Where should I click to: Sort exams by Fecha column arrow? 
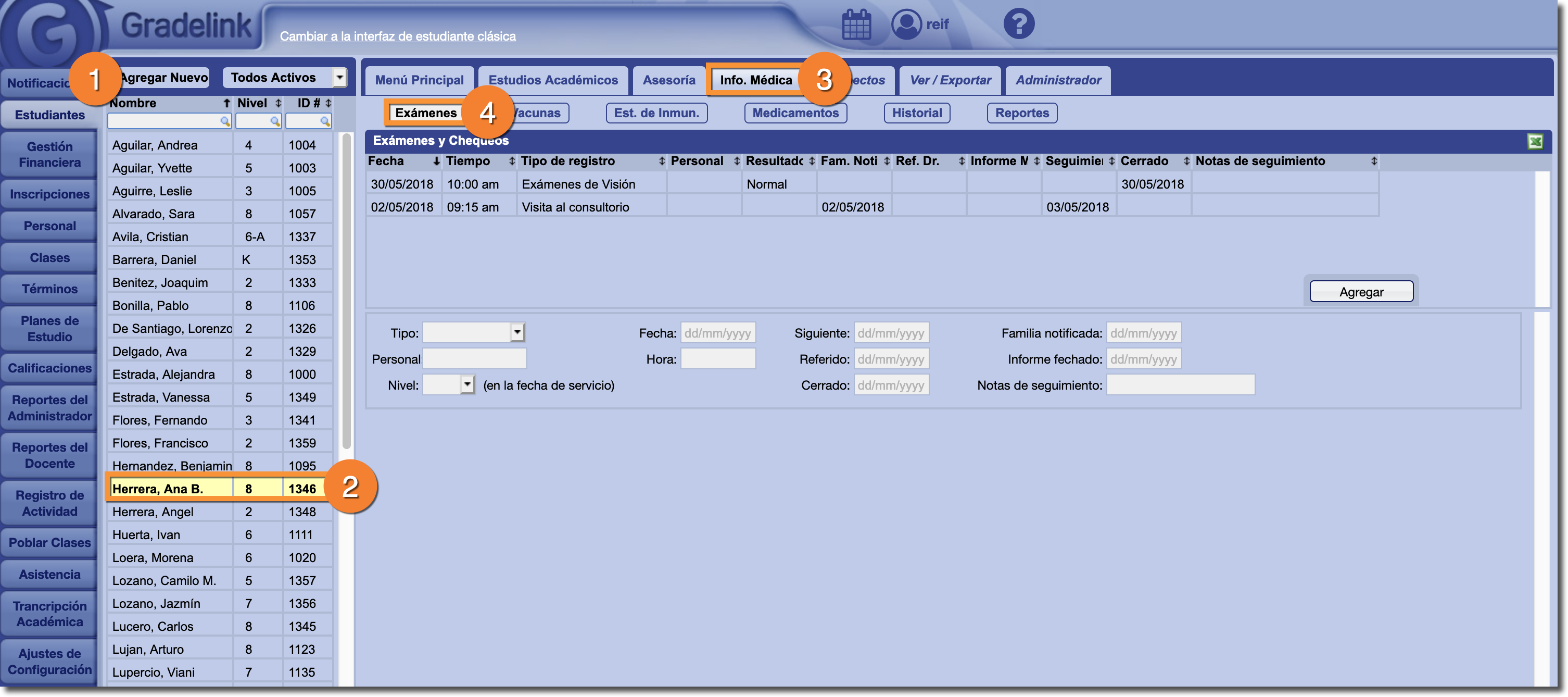pos(436,161)
